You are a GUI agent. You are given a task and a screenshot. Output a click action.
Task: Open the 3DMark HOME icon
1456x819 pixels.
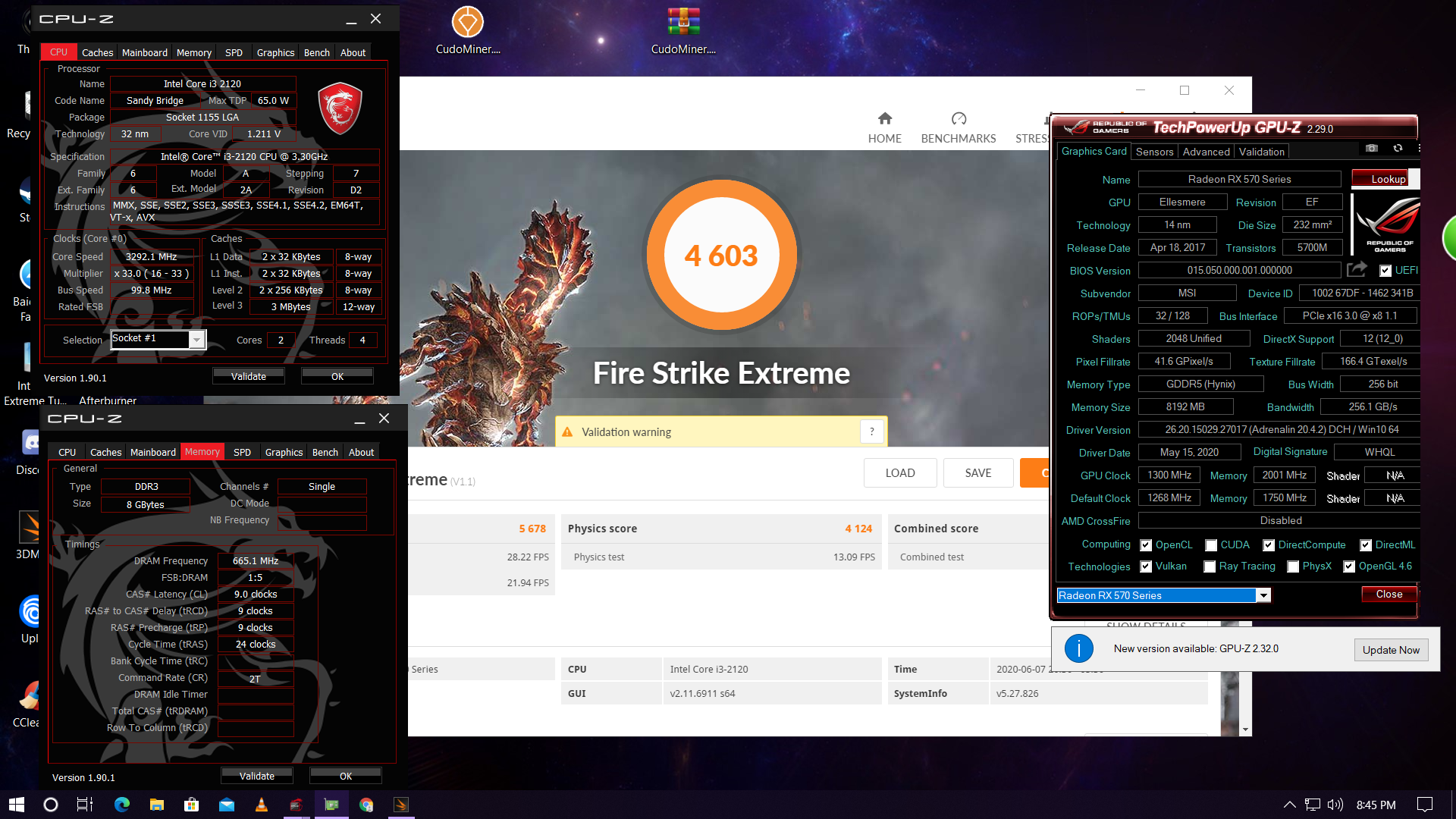[x=885, y=118]
